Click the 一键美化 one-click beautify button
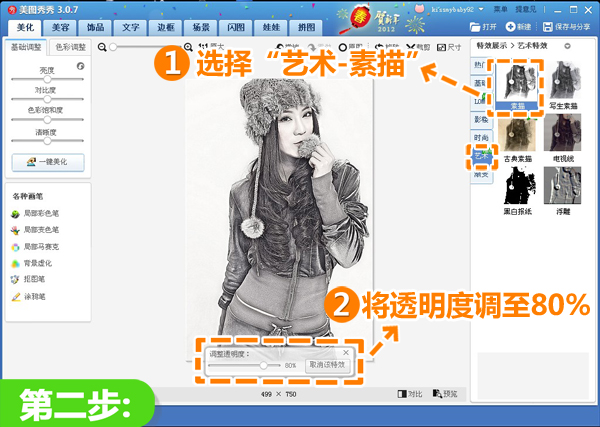Screen dimensions: 600x427 click(48, 162)
